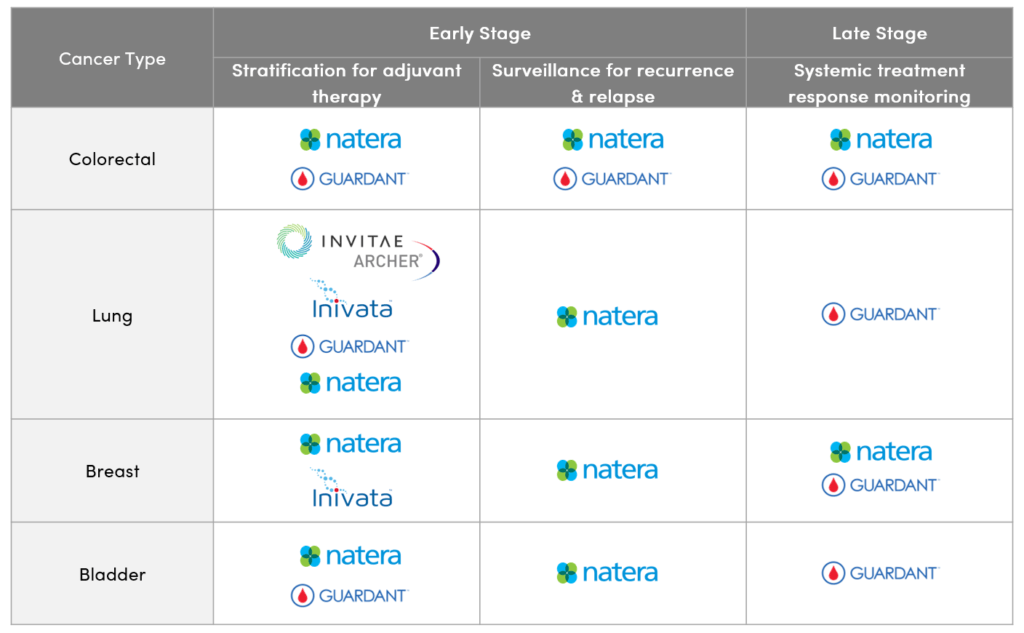Select the Colorectal row label
This screenshot has width=1024, height=633.
coord(112,159)
